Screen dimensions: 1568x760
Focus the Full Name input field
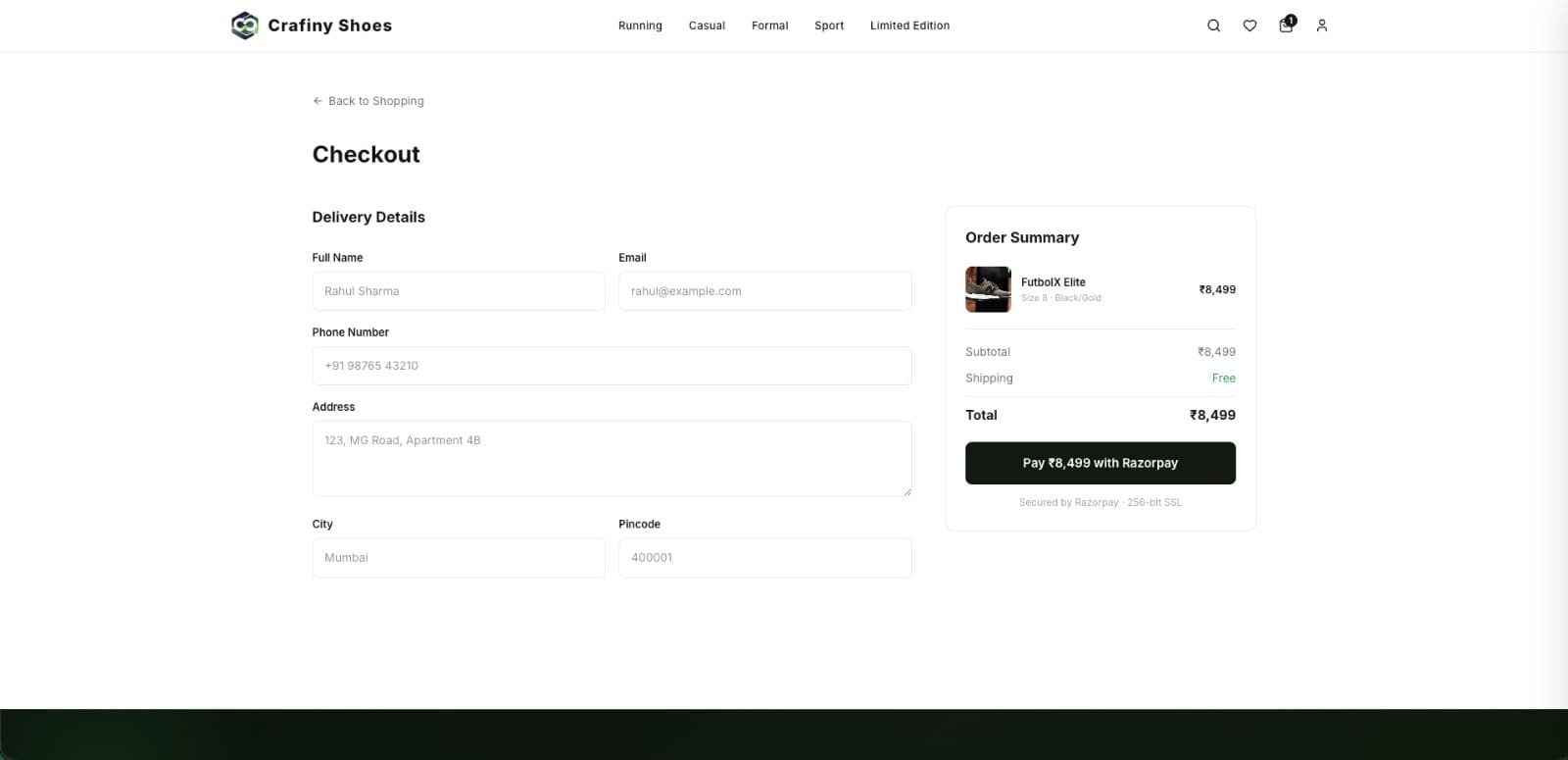pyautogui.click(x=459, y=291)
